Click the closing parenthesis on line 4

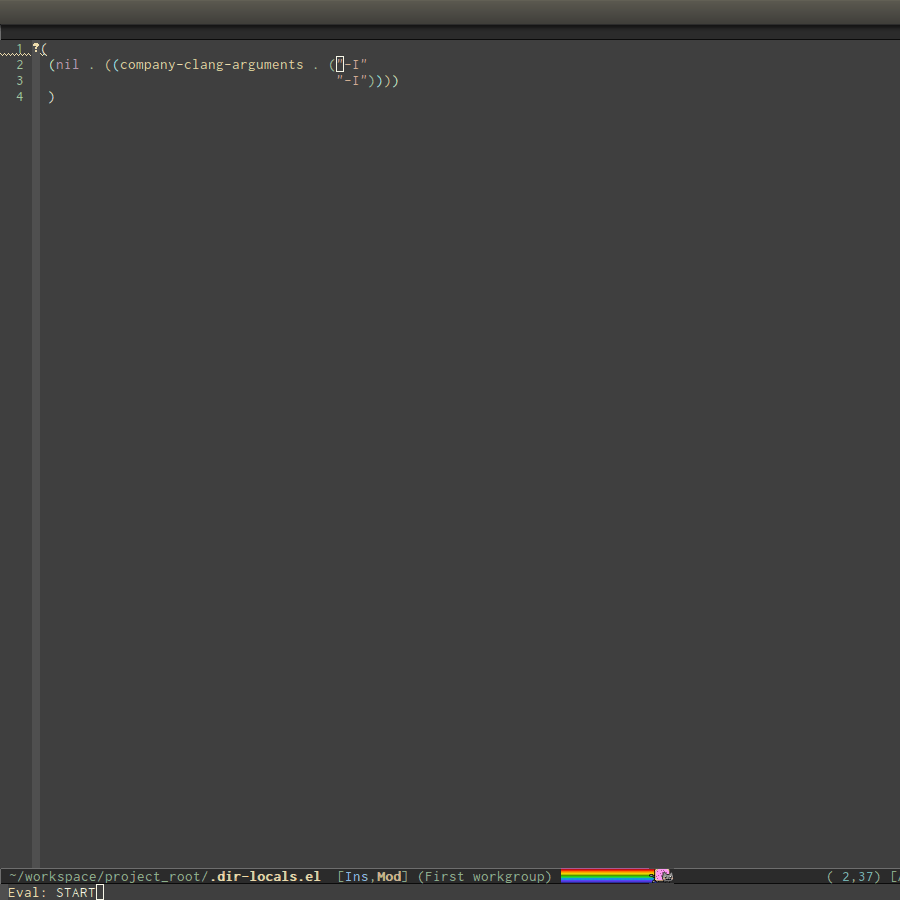(x=52, y=97)
